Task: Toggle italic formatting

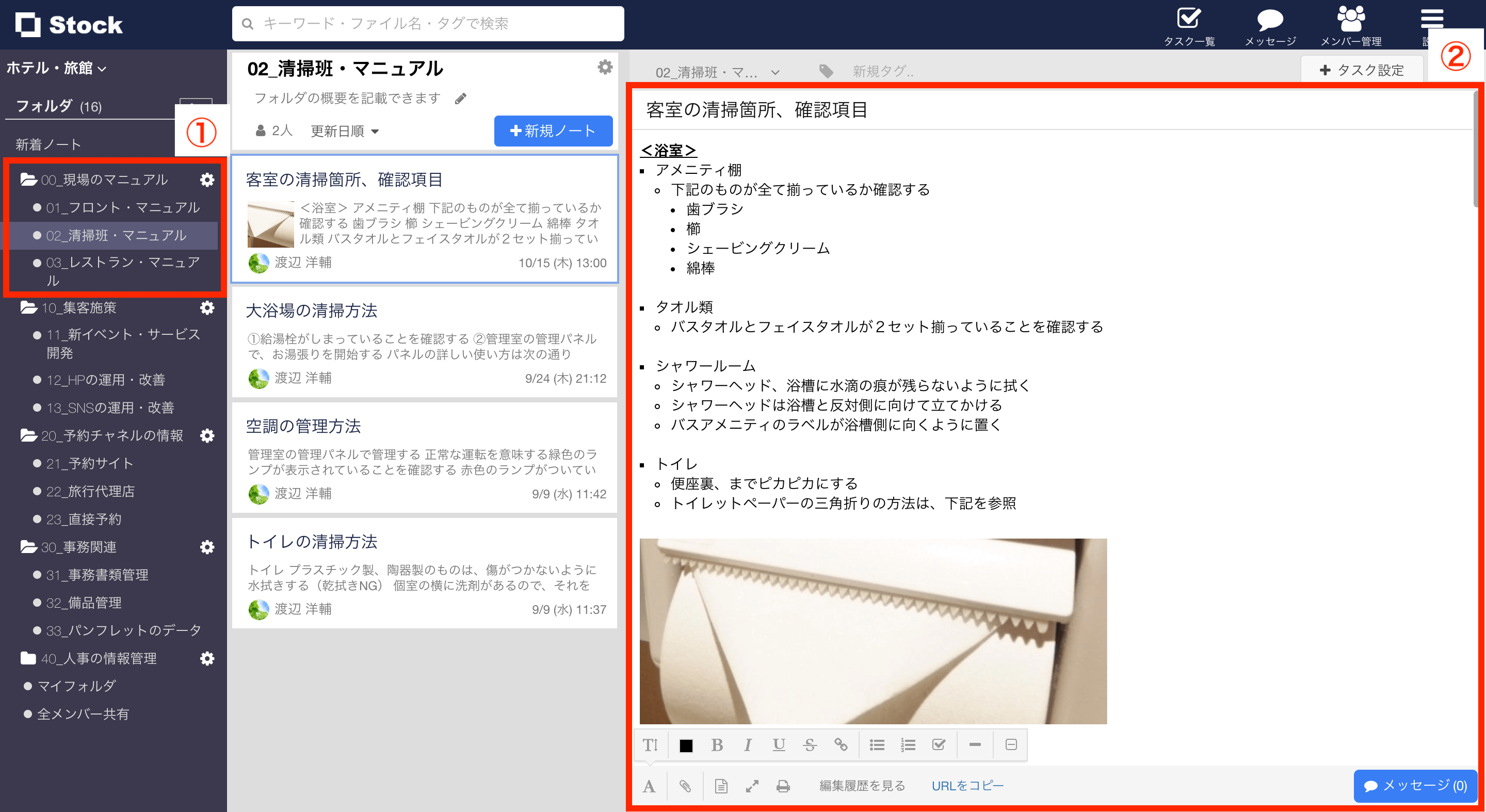Action: coord(748,745)
